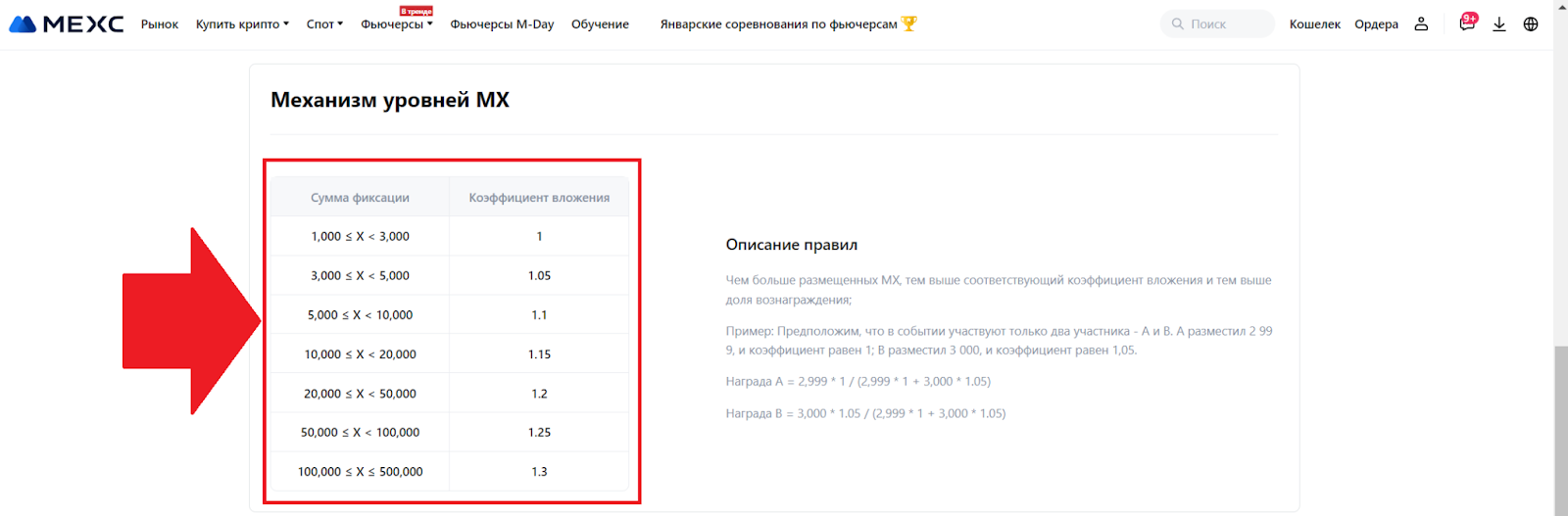Click the download app icon

(x=1499, y=24)
